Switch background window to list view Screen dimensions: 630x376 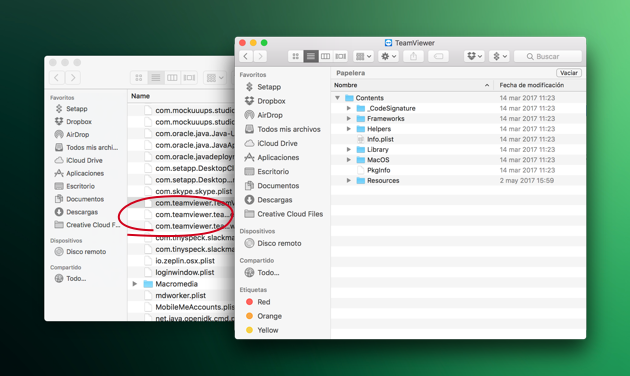pyautogui.click(x=155, y=77)
